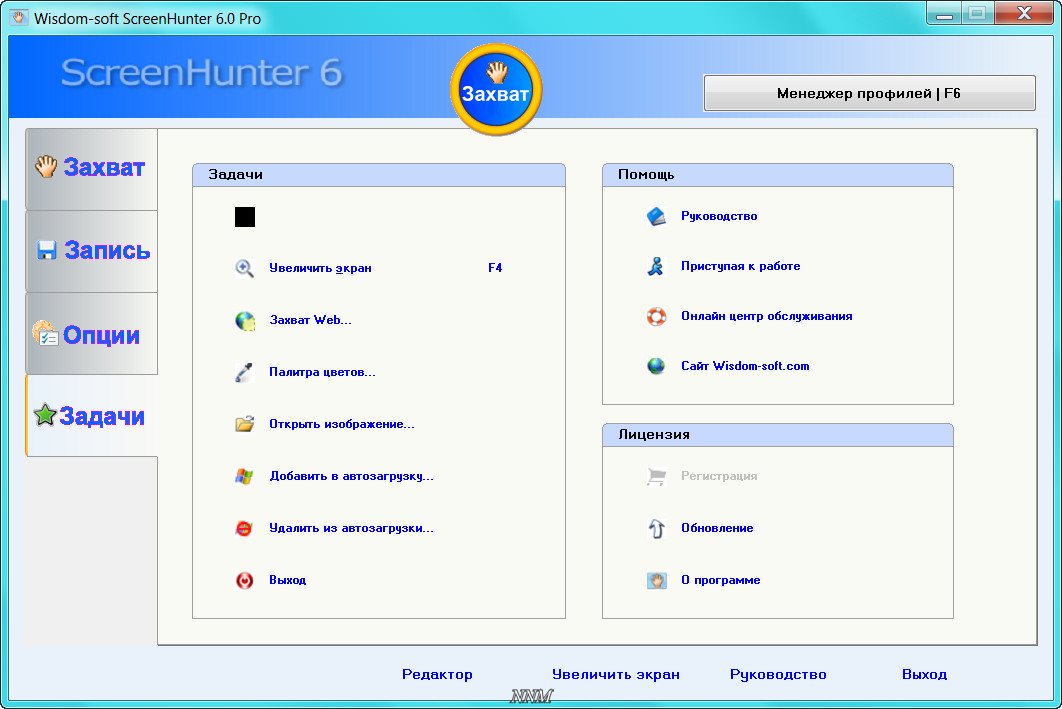The height and width of the screenshot is (709, 1062).
Task: Open Менеджер профилей | F6
Action: pos(869,93)
